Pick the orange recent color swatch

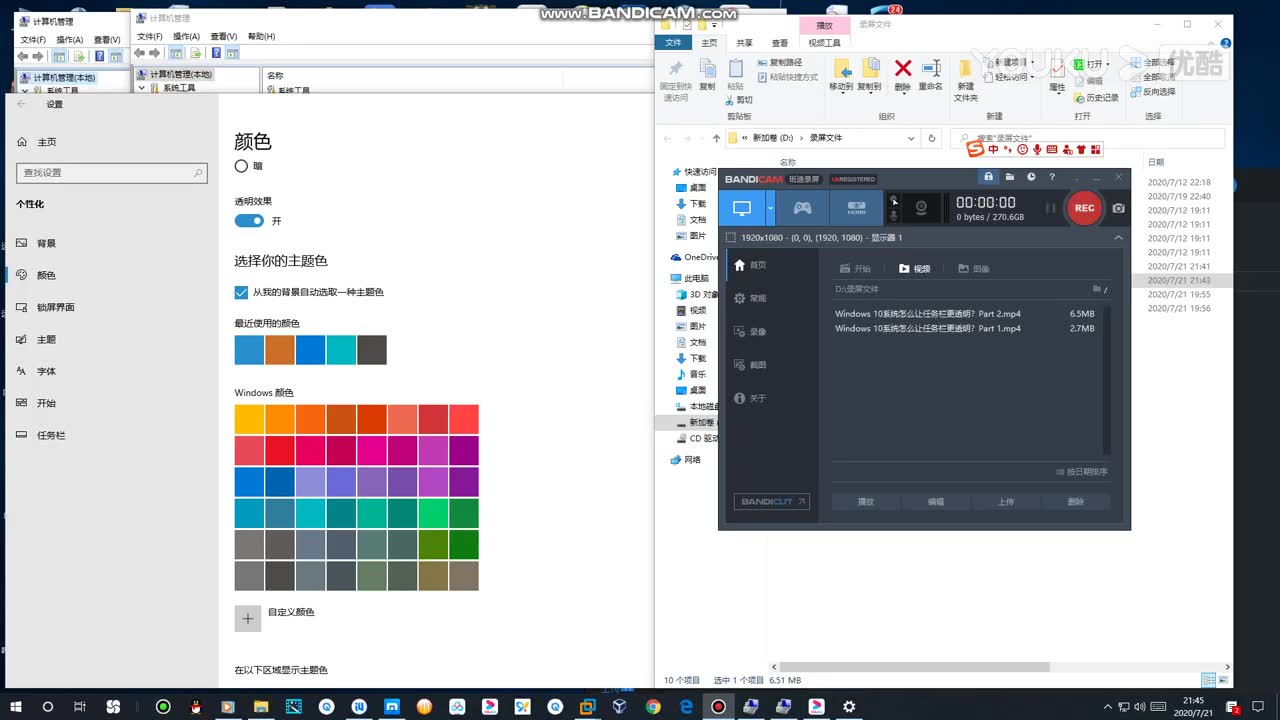coord(280,350)
